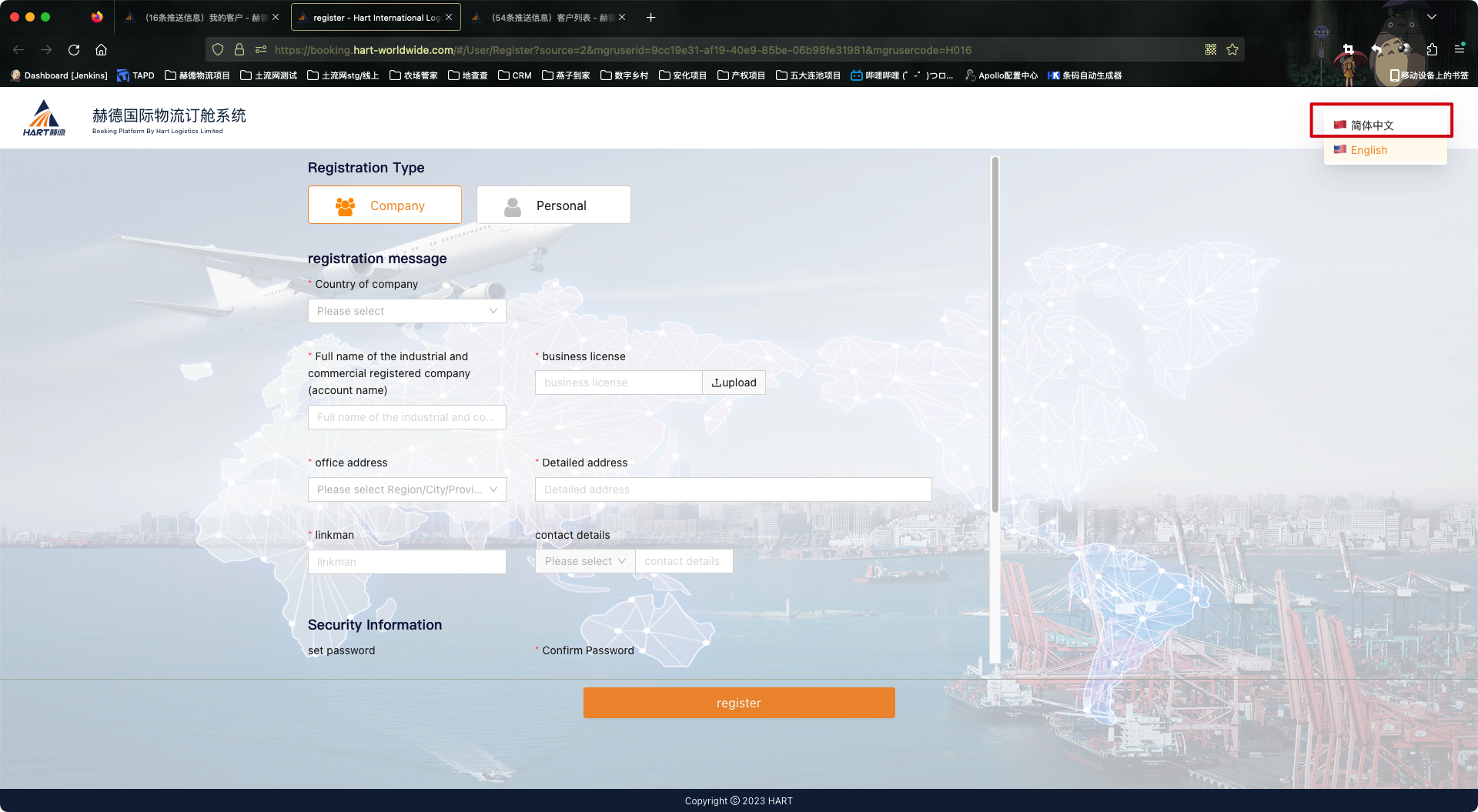Choose English from the language menu
This screenshot has height=812, width=1478.
click(x=1369, y=150)
